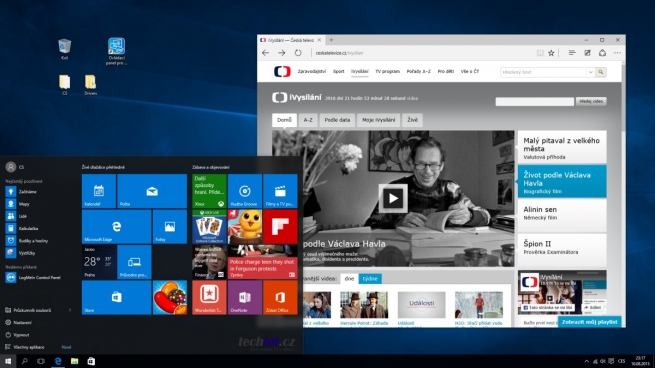This screenshot has height=368, width=655.
Task: Open the Edge Hub icon
Action: click(x=572, y=53)
